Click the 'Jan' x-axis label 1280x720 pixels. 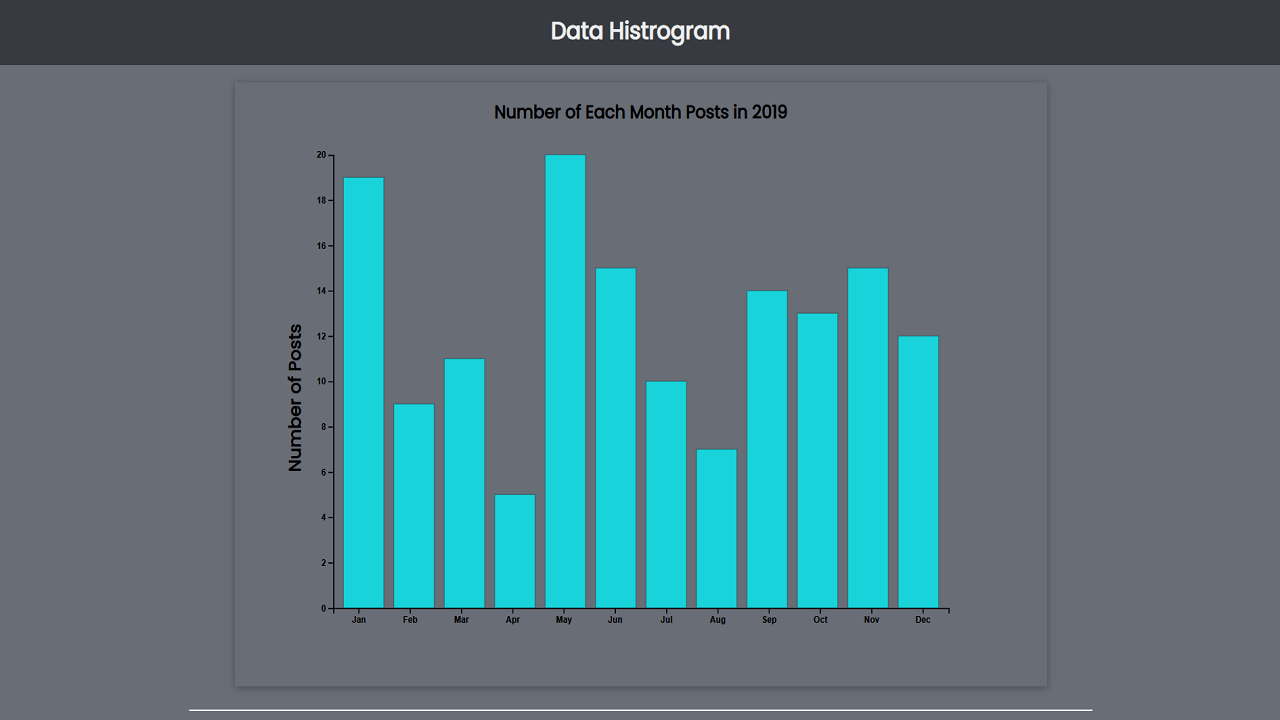pos(359,620)
